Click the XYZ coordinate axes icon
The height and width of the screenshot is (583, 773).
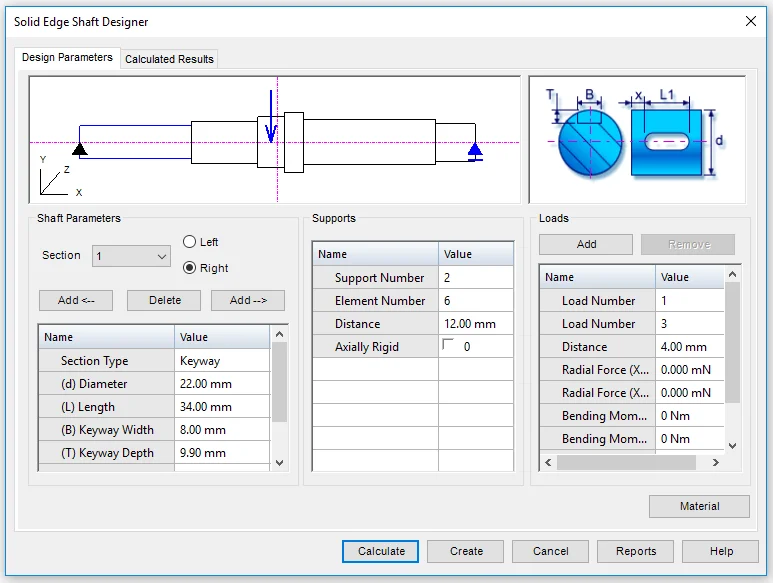point(55,178)
